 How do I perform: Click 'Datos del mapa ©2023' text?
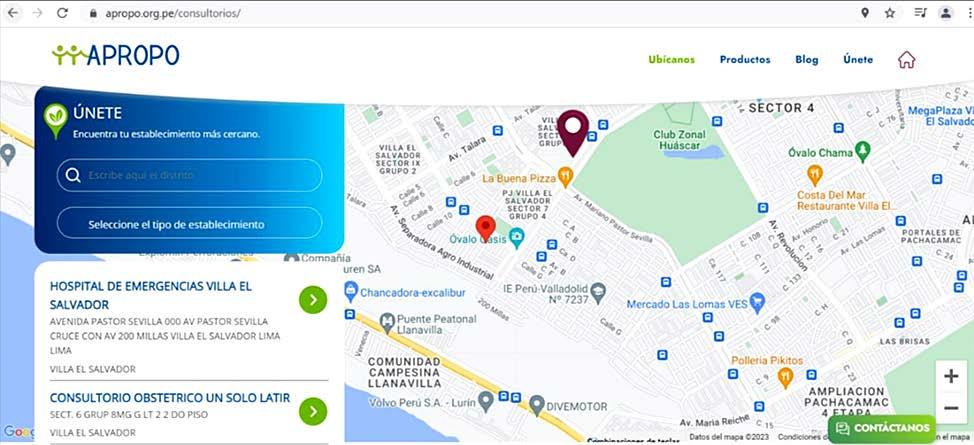pos(729,437)
